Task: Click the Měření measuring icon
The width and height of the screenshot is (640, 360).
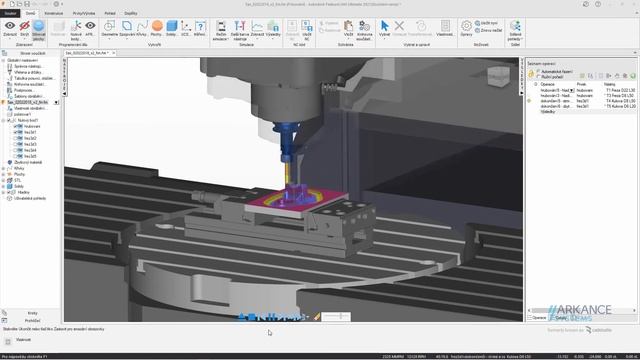Action: tap(200, 26)
